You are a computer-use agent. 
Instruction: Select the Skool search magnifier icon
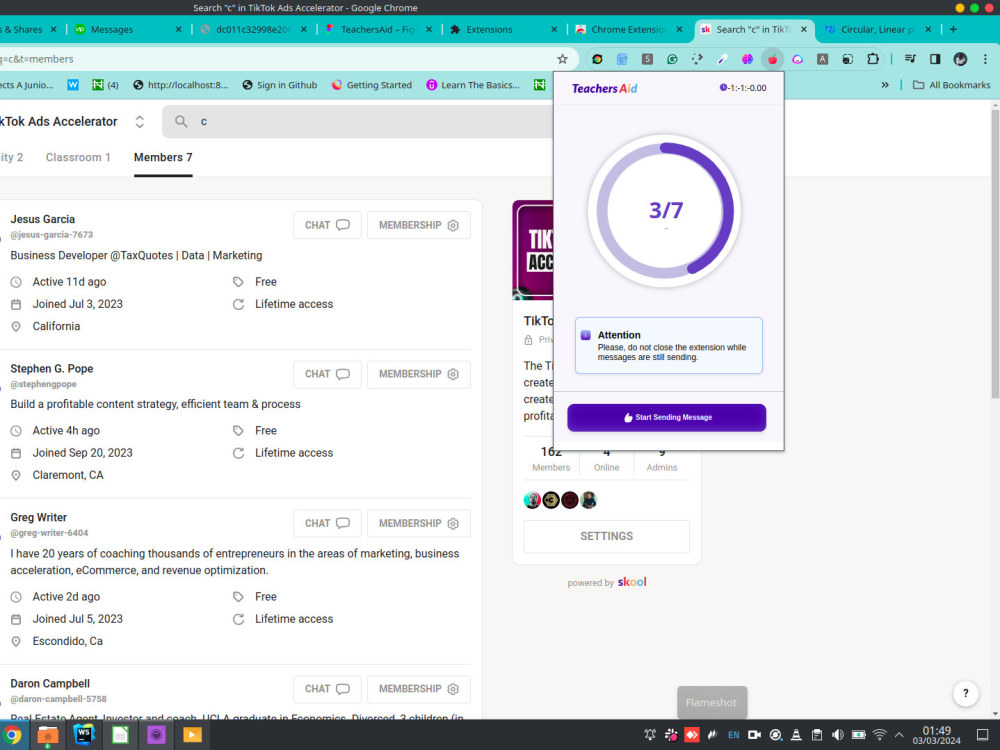point(180,121)
